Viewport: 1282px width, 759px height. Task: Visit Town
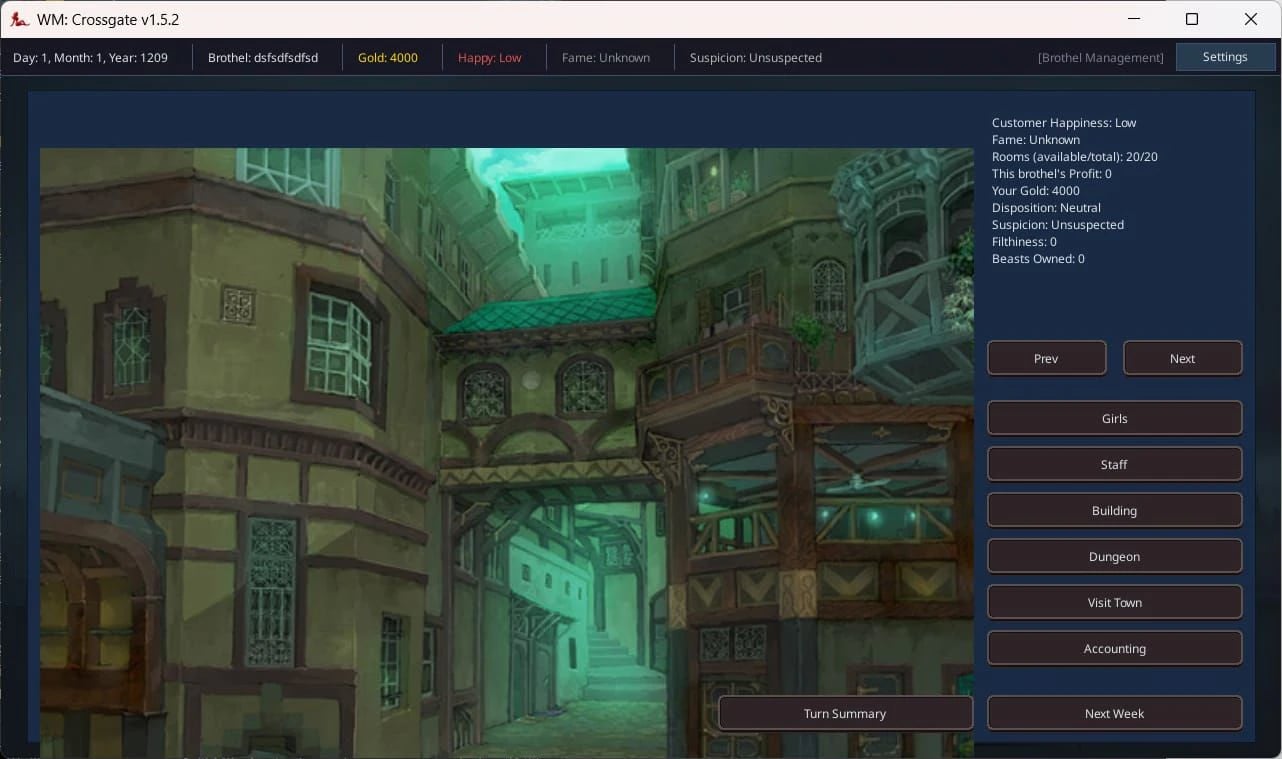point(1114,602)
